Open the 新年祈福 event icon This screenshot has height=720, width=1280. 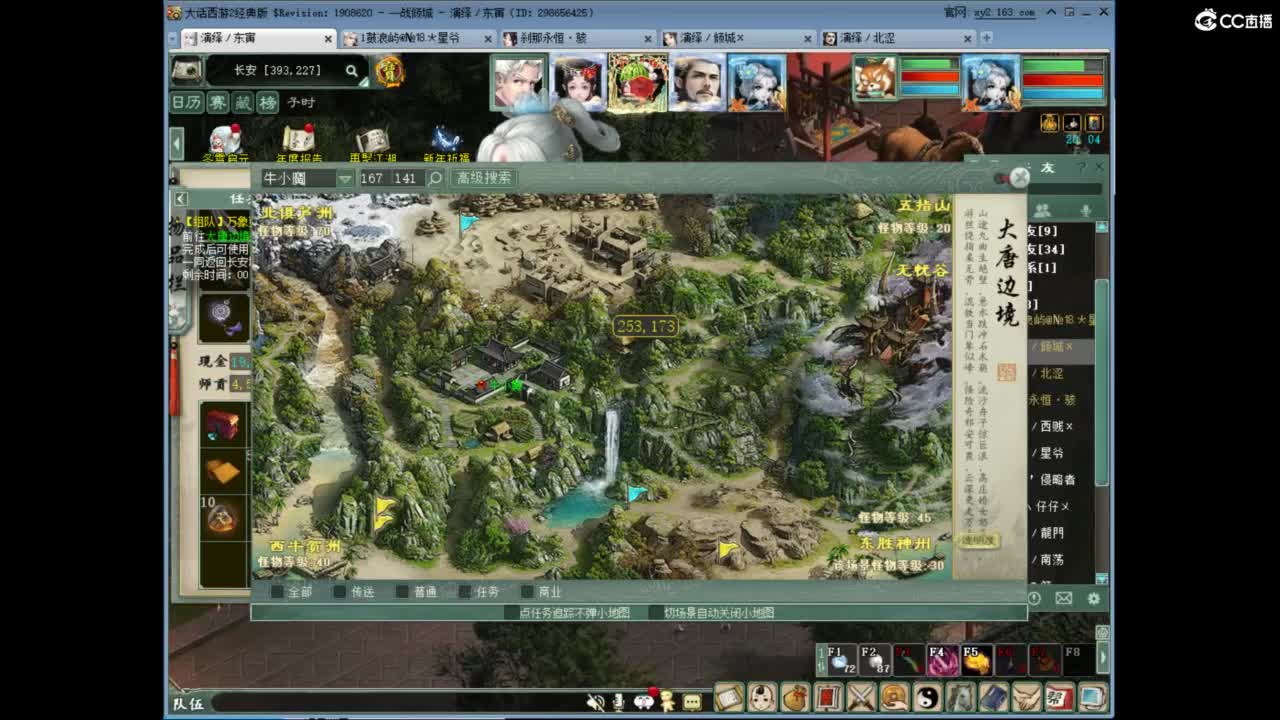tap(446, 143)
